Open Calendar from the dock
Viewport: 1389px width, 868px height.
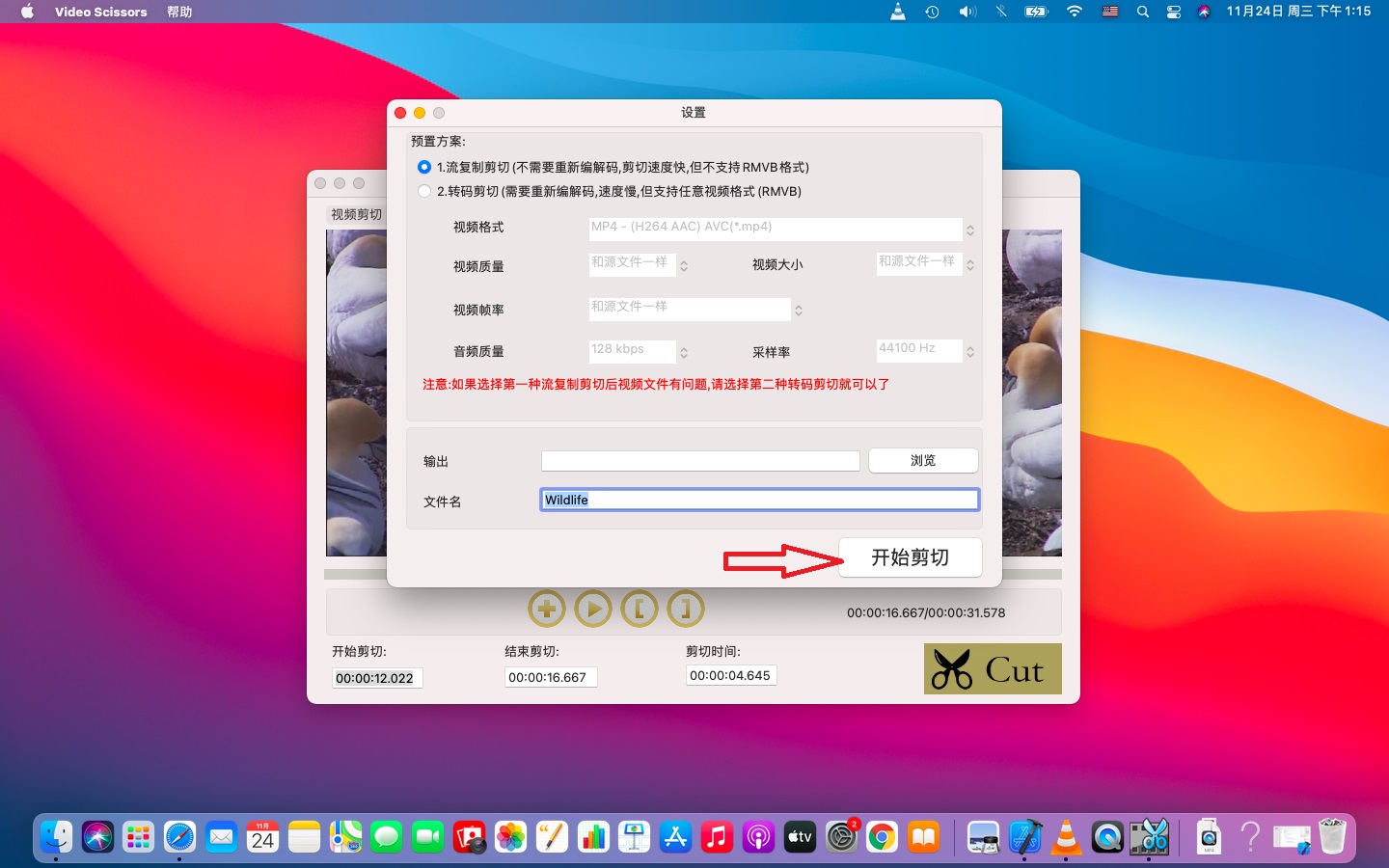click(x=262, y=836)
